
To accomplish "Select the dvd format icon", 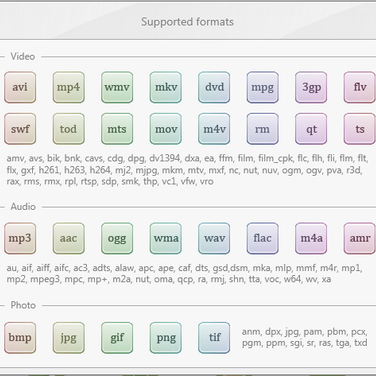I will pyautogui.click(x=214, y=87).
